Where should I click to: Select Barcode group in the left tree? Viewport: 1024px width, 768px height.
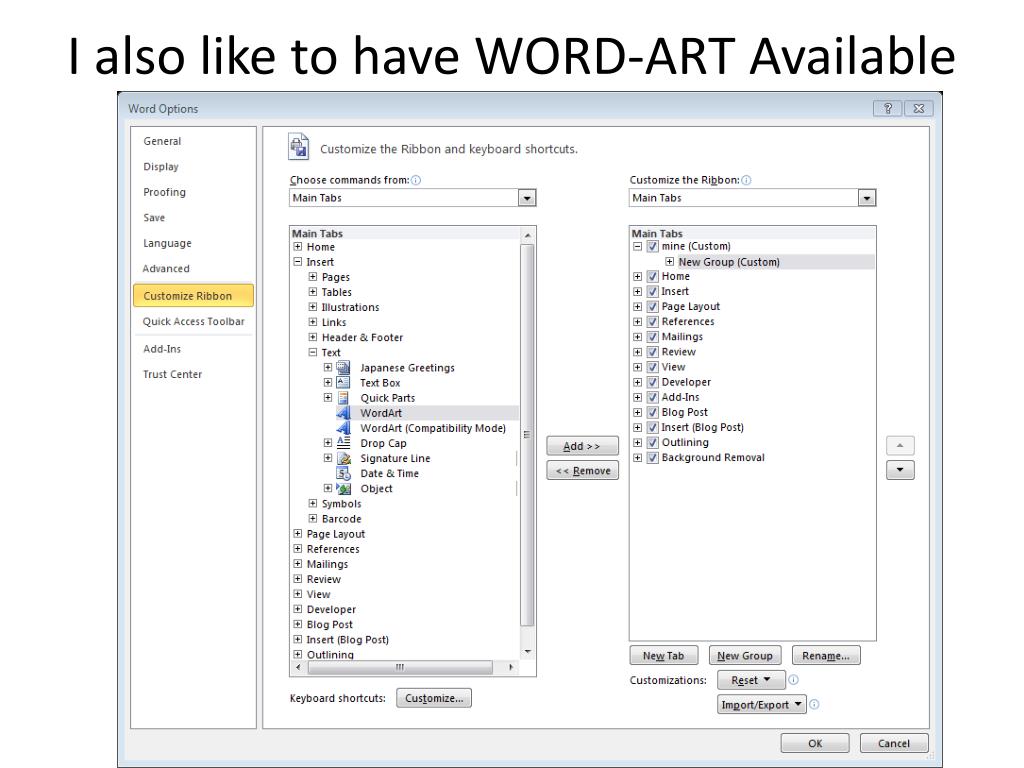point(342,519)
